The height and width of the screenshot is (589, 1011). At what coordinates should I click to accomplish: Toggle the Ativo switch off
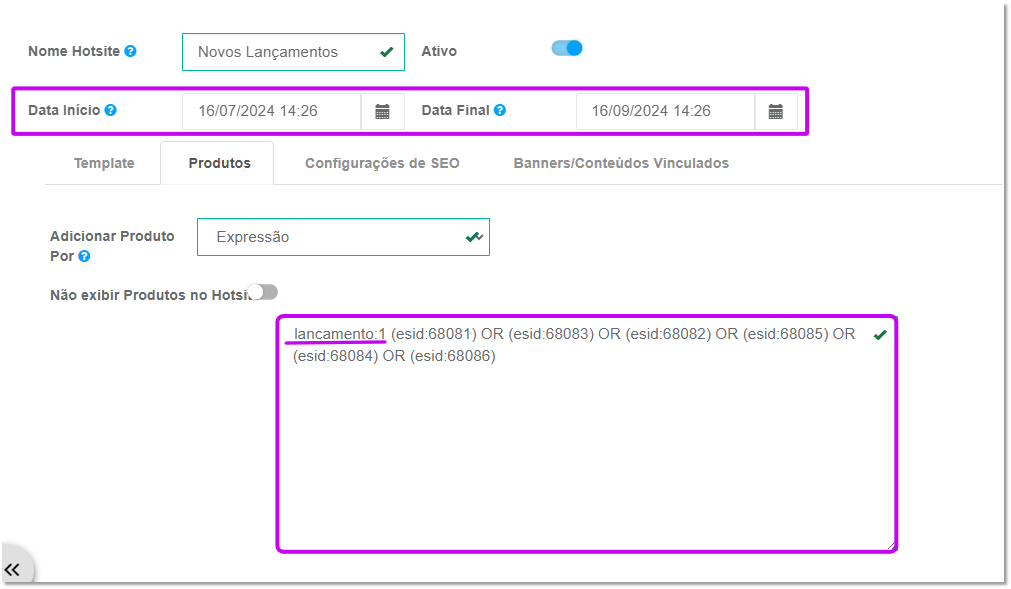pyautogui.click(x=567, y=48)
